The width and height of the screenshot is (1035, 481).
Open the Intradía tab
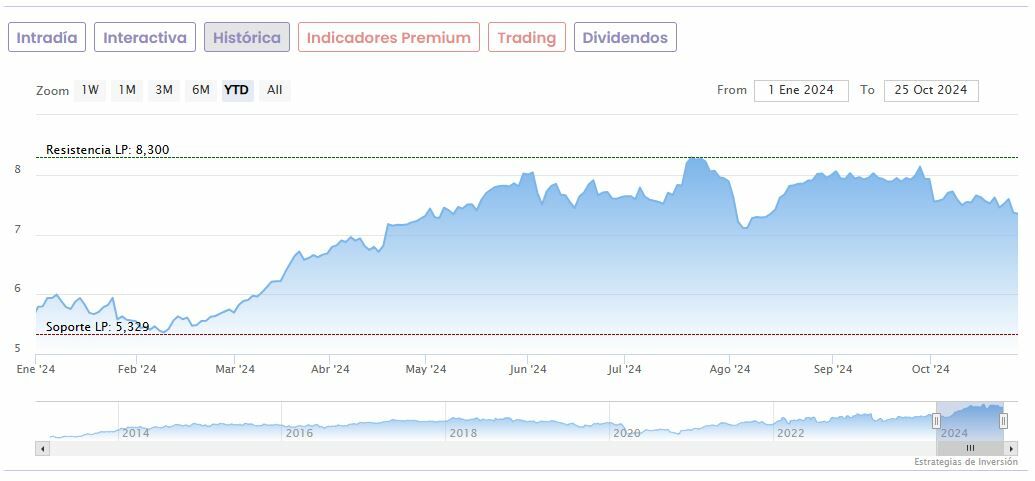pos(47,38)
